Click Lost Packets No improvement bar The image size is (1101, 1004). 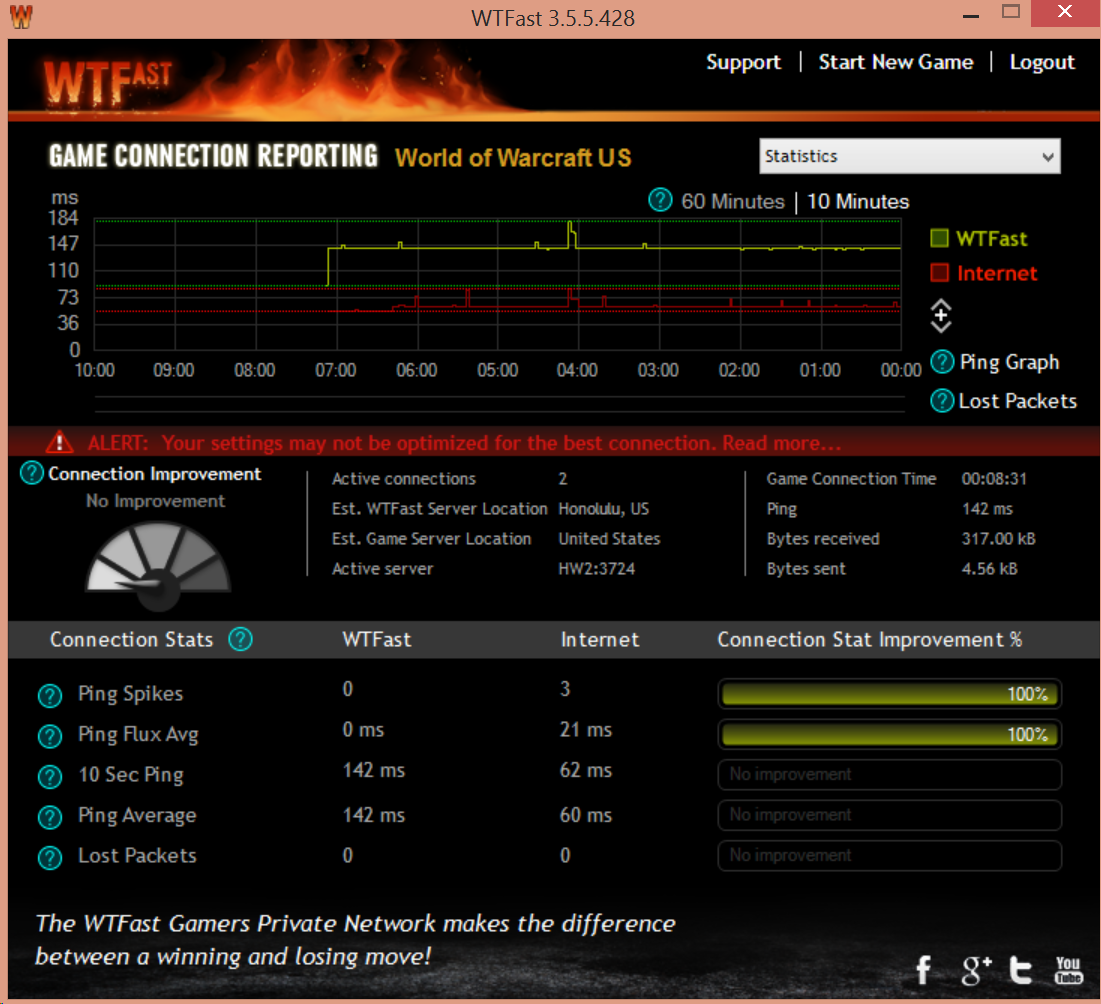tap(890, 856)
